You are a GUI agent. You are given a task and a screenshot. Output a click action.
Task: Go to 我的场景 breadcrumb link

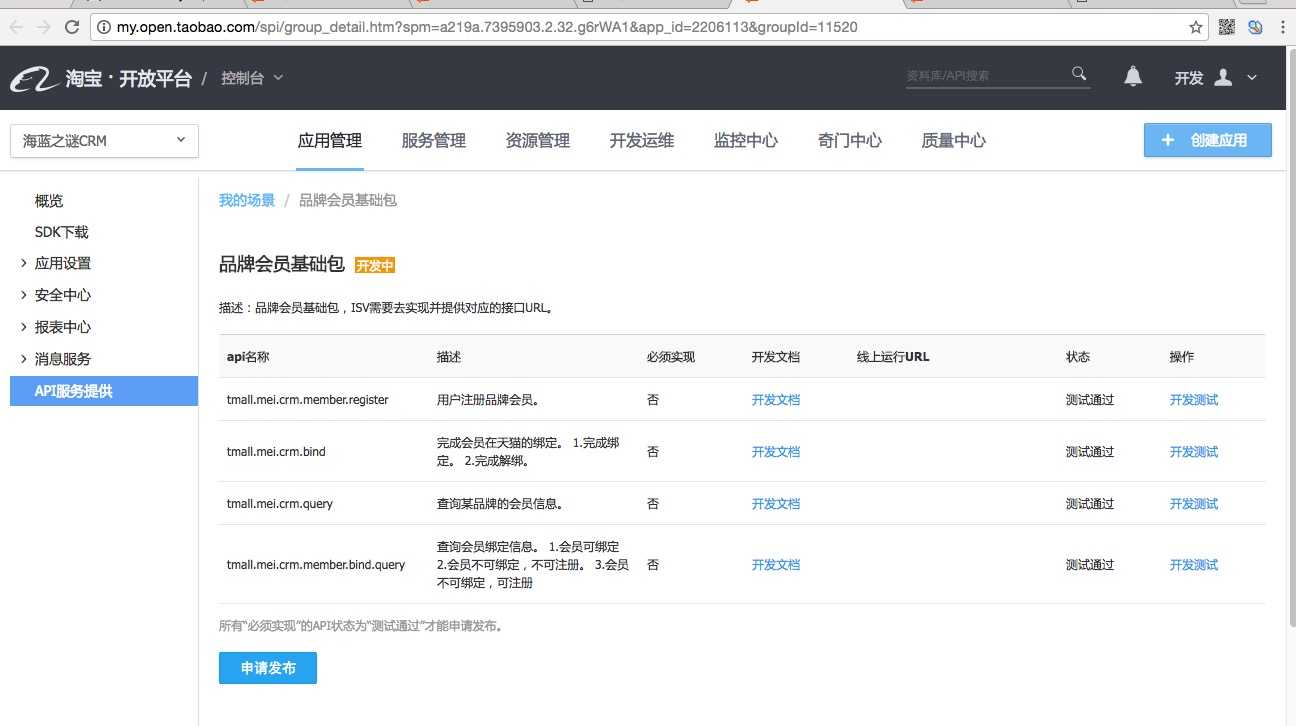(x=247, y=201)
